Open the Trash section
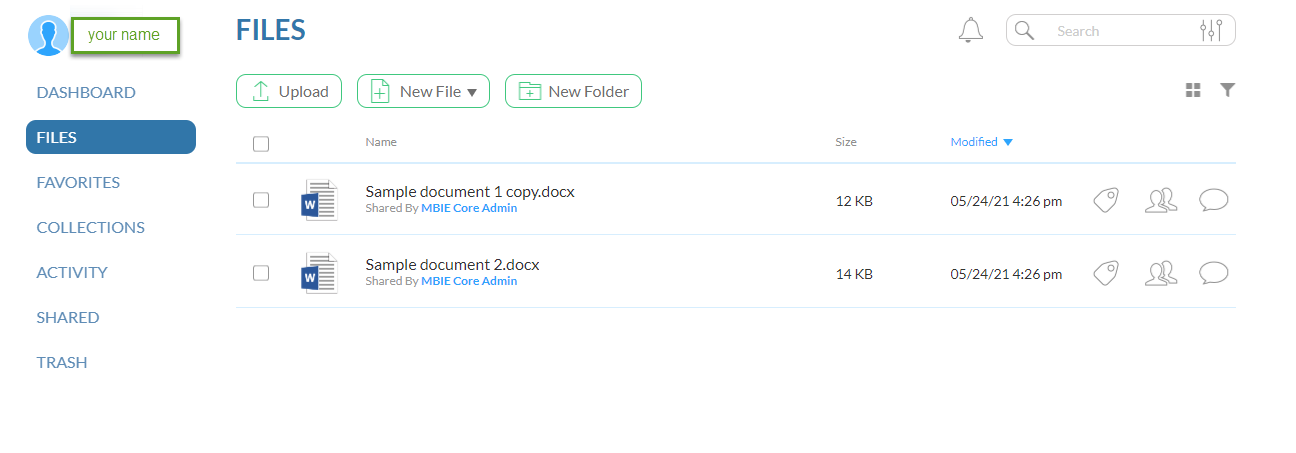The width and height of the screenshot is (1296, 453). [62, 362]
